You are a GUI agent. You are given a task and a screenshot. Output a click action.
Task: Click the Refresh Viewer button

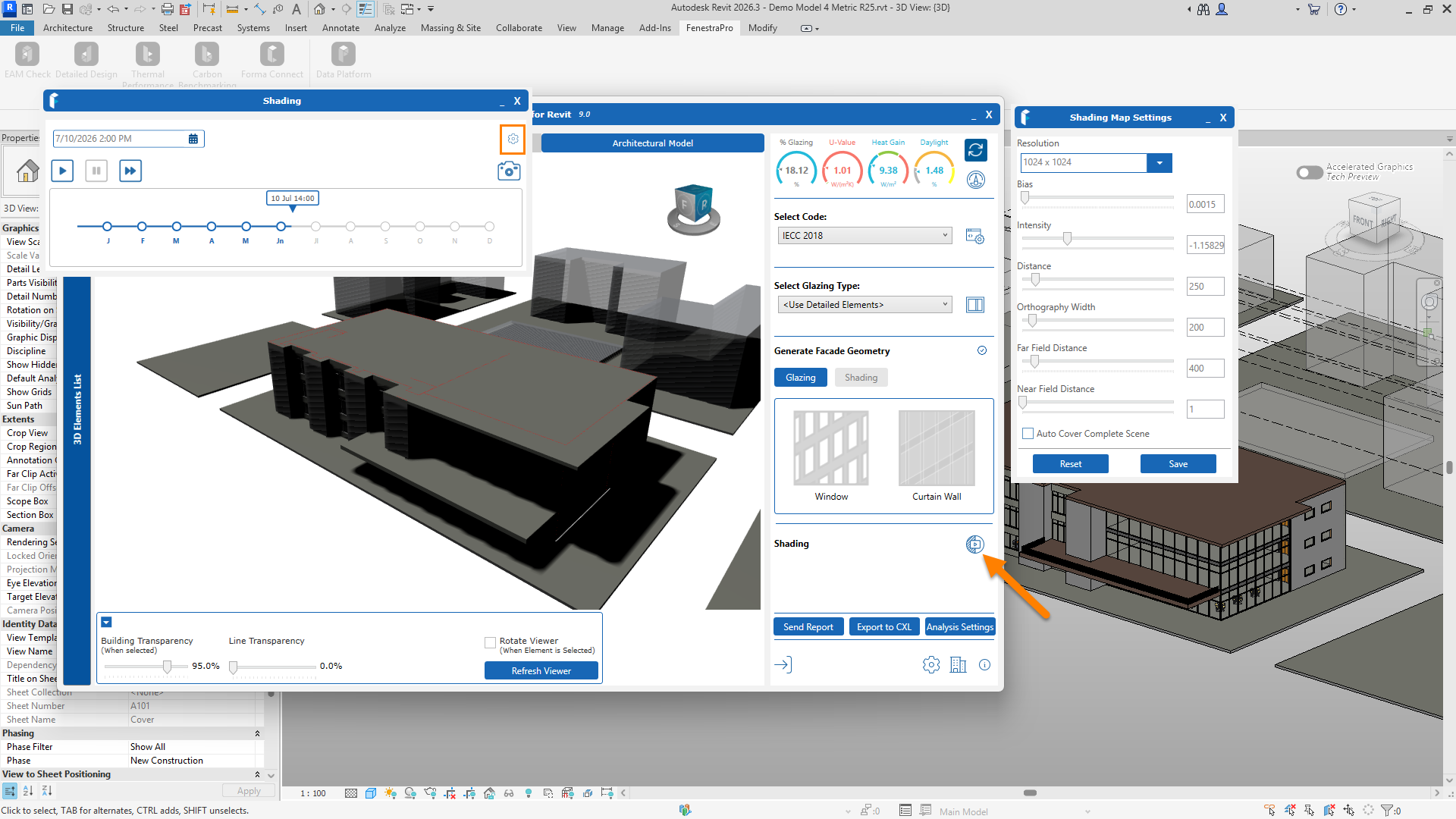541,671
